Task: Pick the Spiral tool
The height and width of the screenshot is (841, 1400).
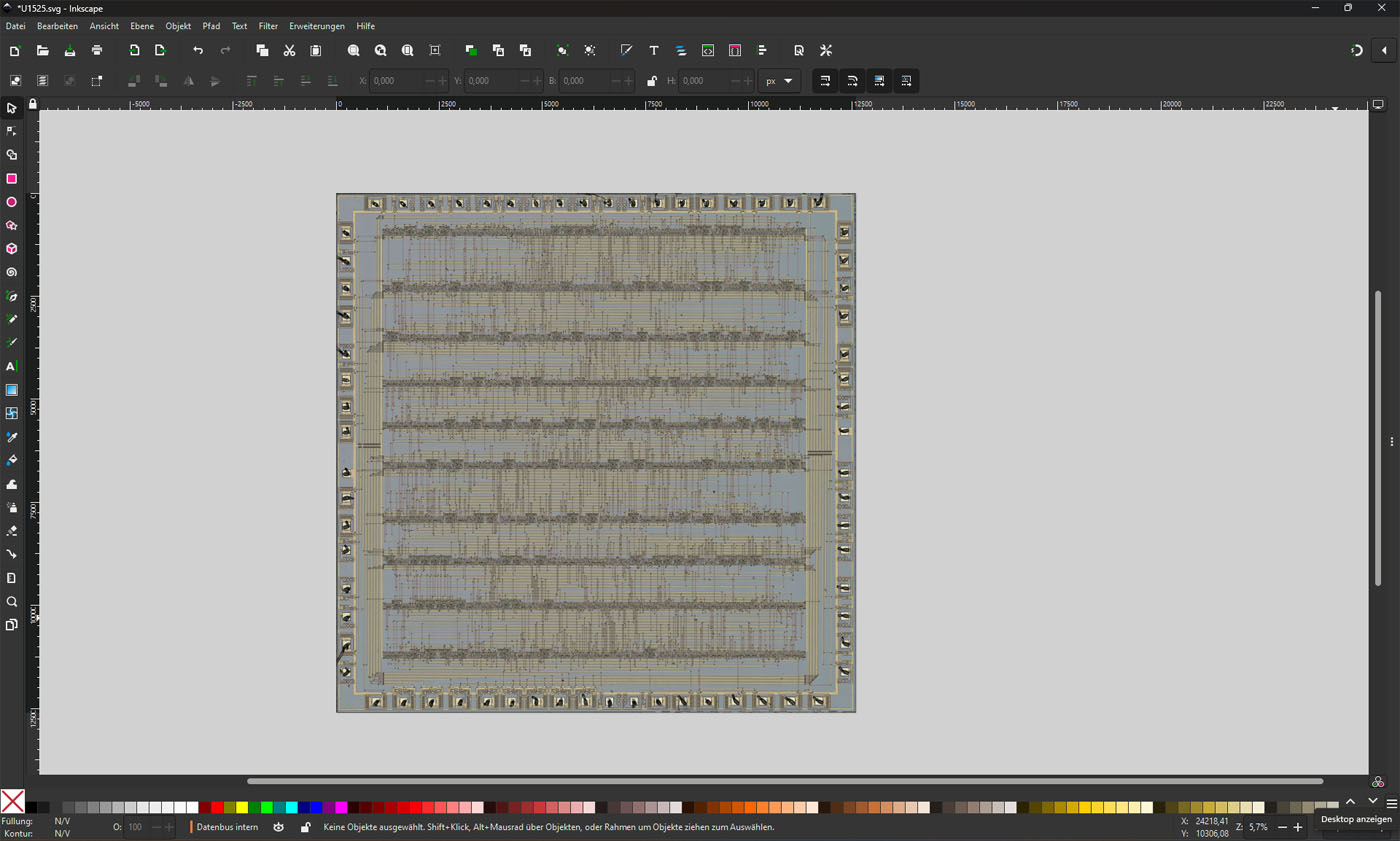Action: coord(11,272)
